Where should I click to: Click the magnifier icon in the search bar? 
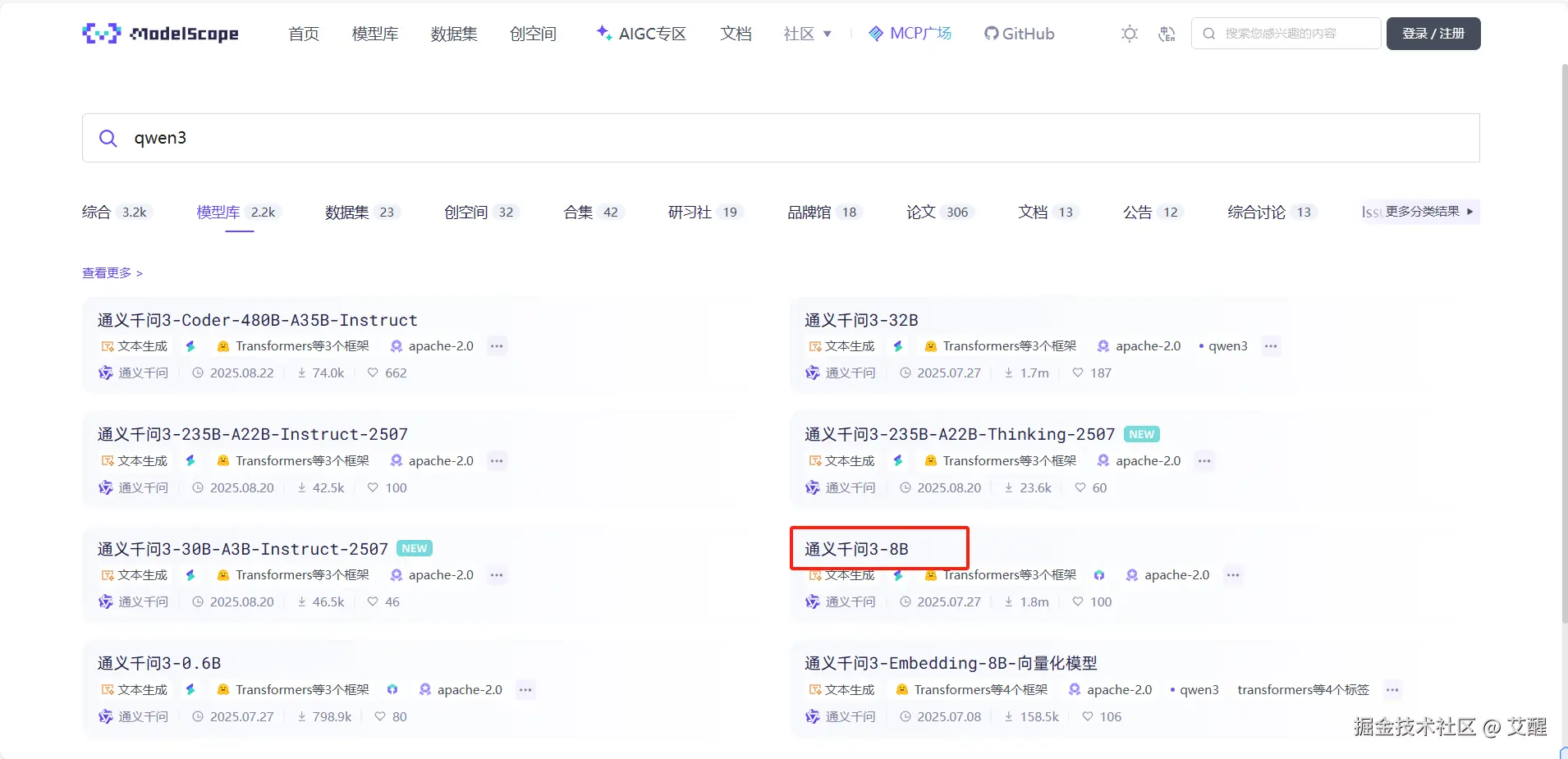pyautogui.click(x=108, y=138)
